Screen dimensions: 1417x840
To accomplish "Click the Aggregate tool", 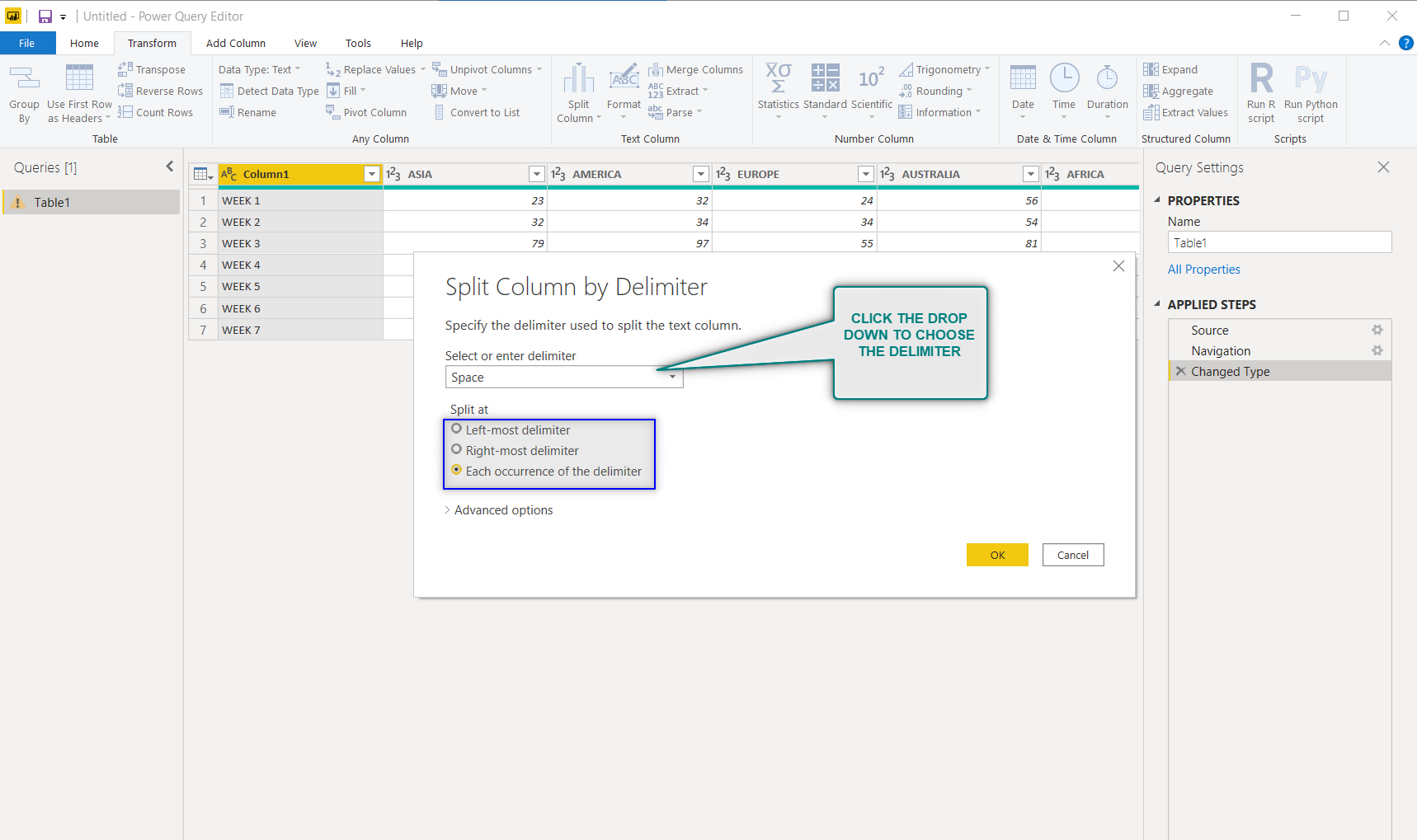I will (1178, 91).
